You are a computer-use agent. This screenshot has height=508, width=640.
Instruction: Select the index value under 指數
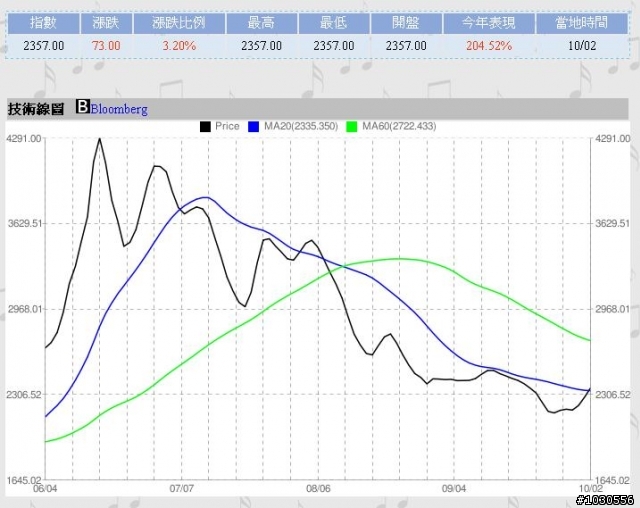pos(44,46)
